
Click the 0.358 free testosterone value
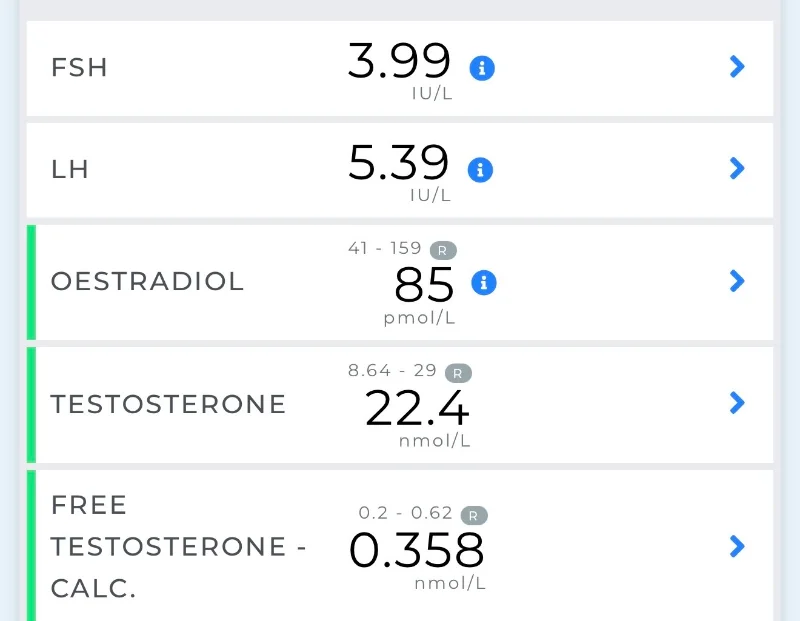pos(416,550)
